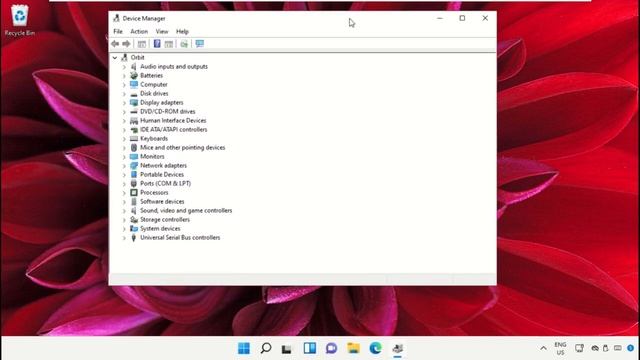The image size is (640, 360).
Task: Click the blue notification badge in the tray
Action: click(x=631, y=348)
